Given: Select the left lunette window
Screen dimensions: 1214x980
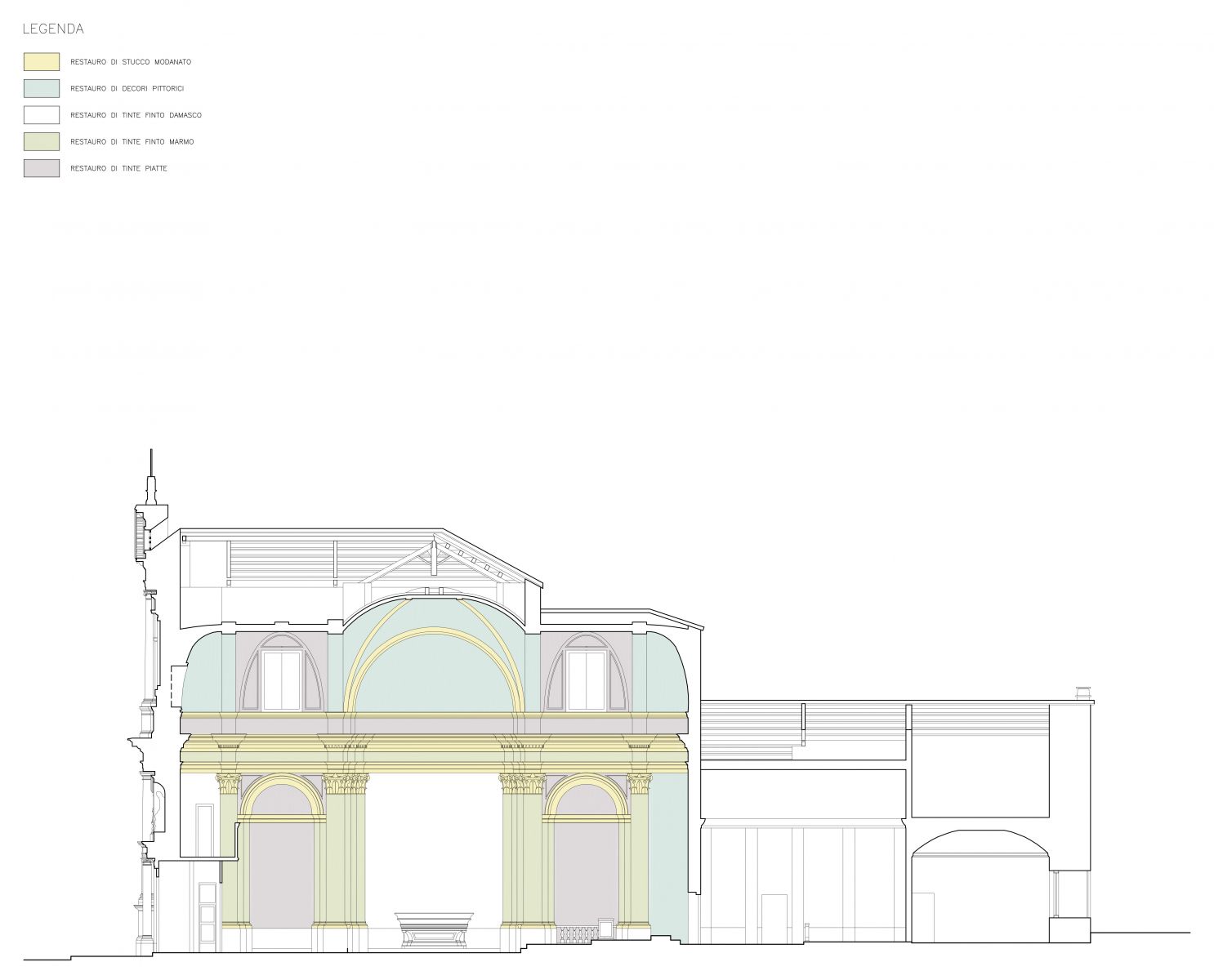Looking at the screenshot, I should (x=279, y=680).
